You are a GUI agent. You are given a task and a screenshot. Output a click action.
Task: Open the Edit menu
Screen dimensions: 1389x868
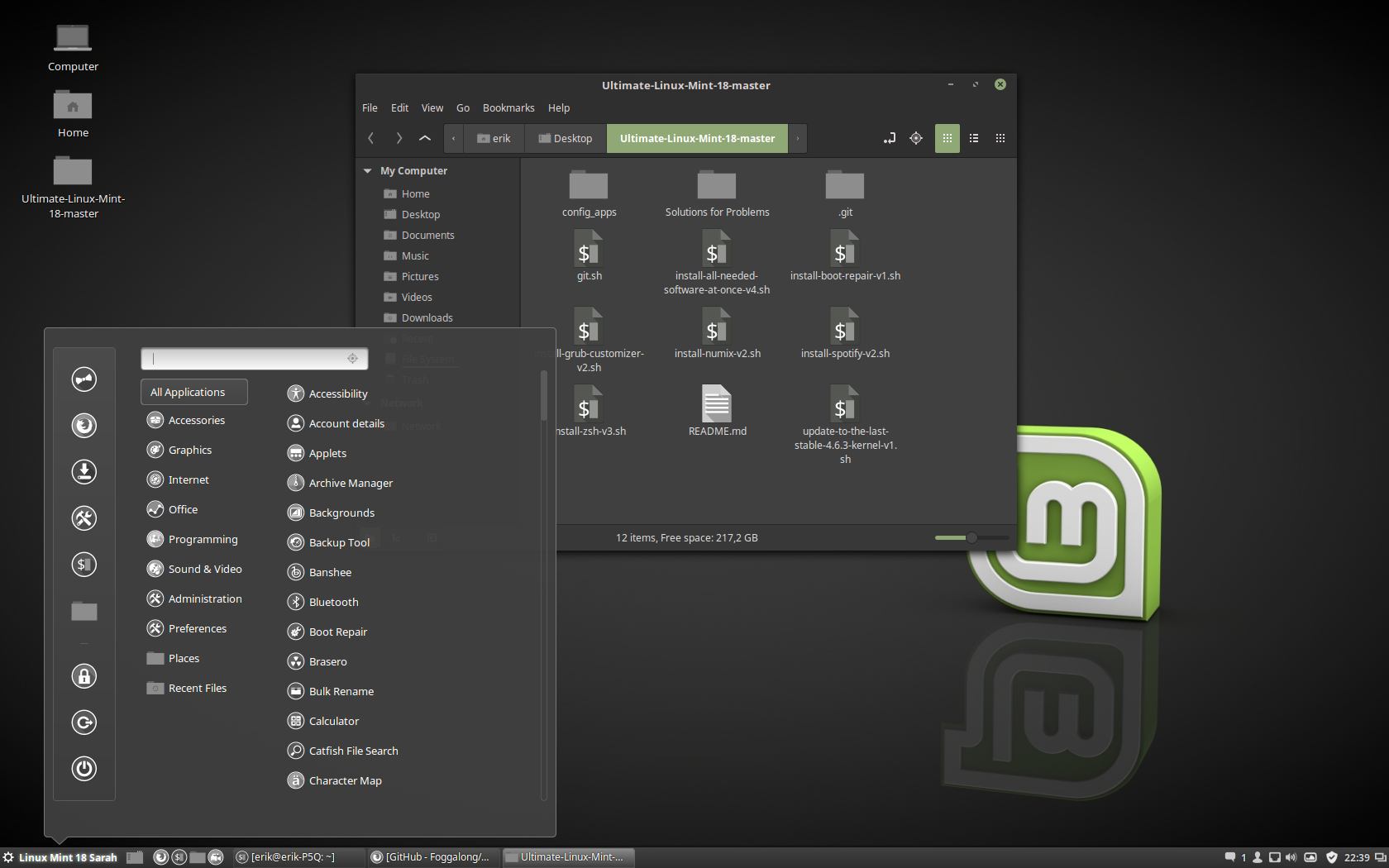[x=400, y=108]
